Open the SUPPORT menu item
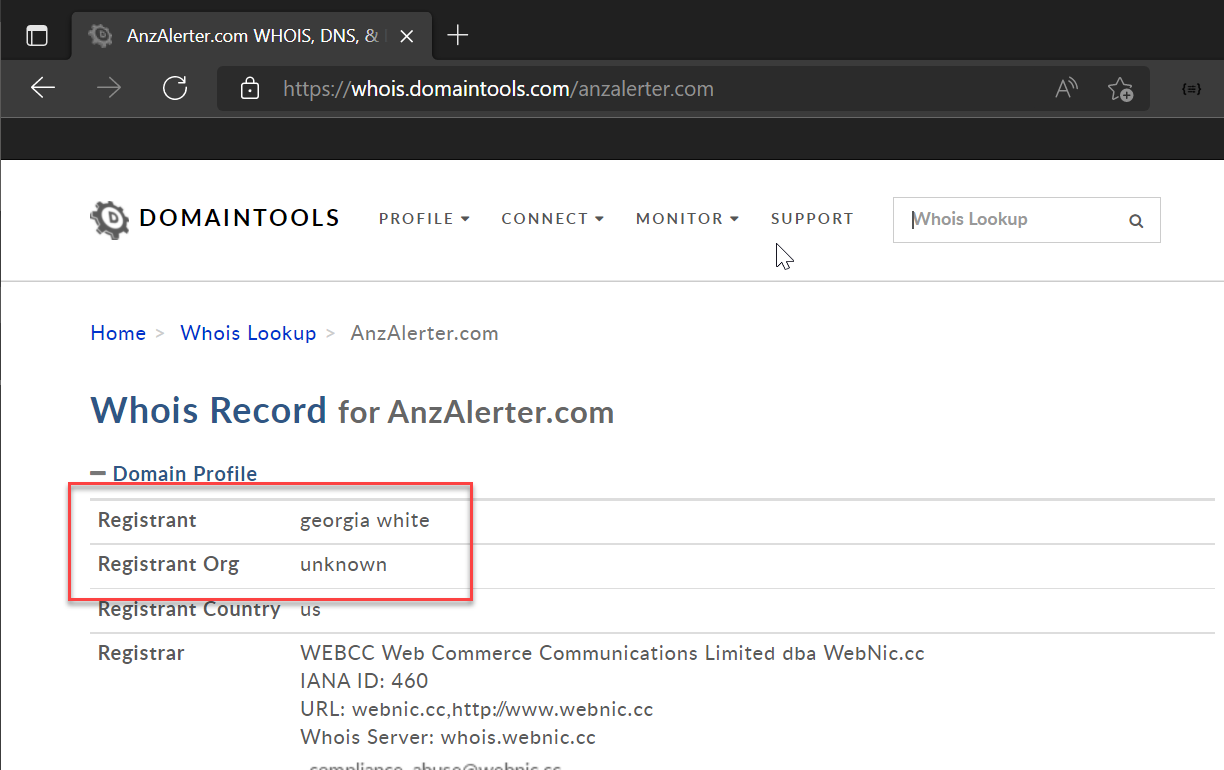Screen dimensions: 1224x770 tap(812, 219)
